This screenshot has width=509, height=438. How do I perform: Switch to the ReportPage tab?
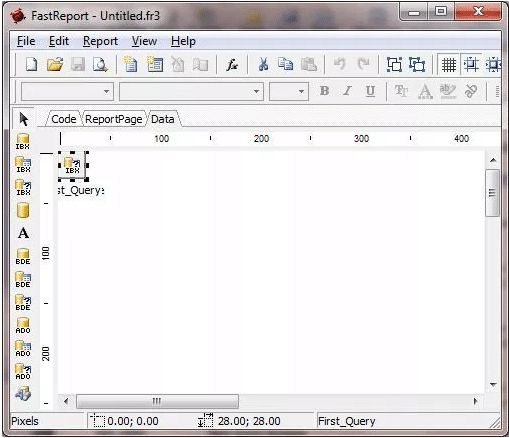(x=114, y=119)
